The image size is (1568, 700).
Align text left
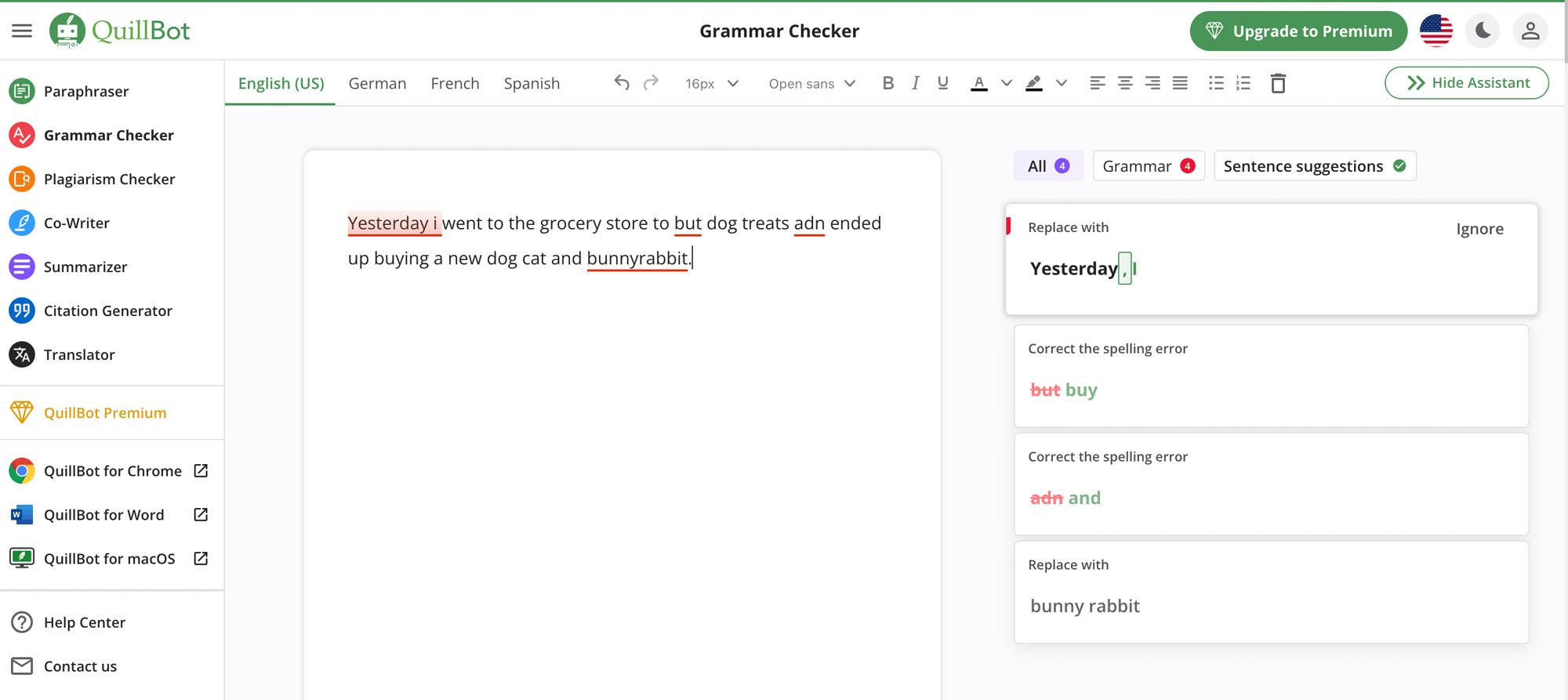[x=1098, y=82]
